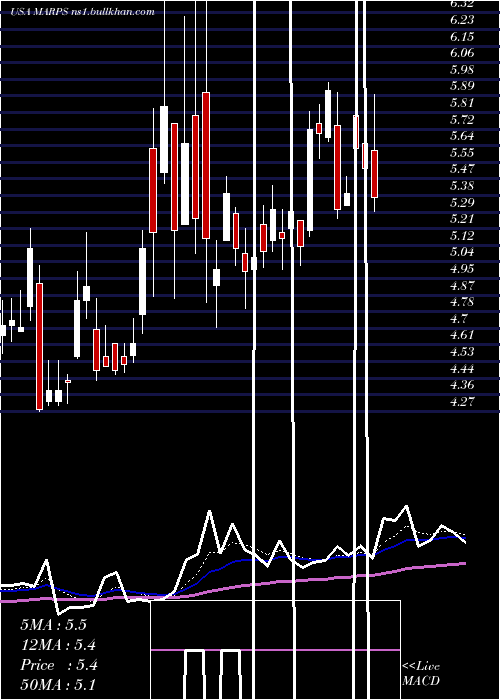
Task: Select the 5.47 price axis label
Action: 462,169
